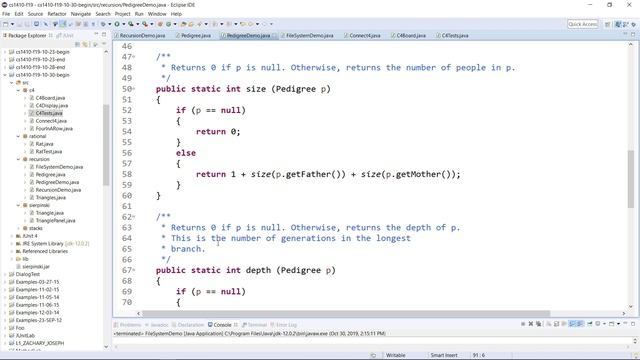640x360 pixels.
Task: Switch to Connect4.java editor tab
Action: (362, 36)
